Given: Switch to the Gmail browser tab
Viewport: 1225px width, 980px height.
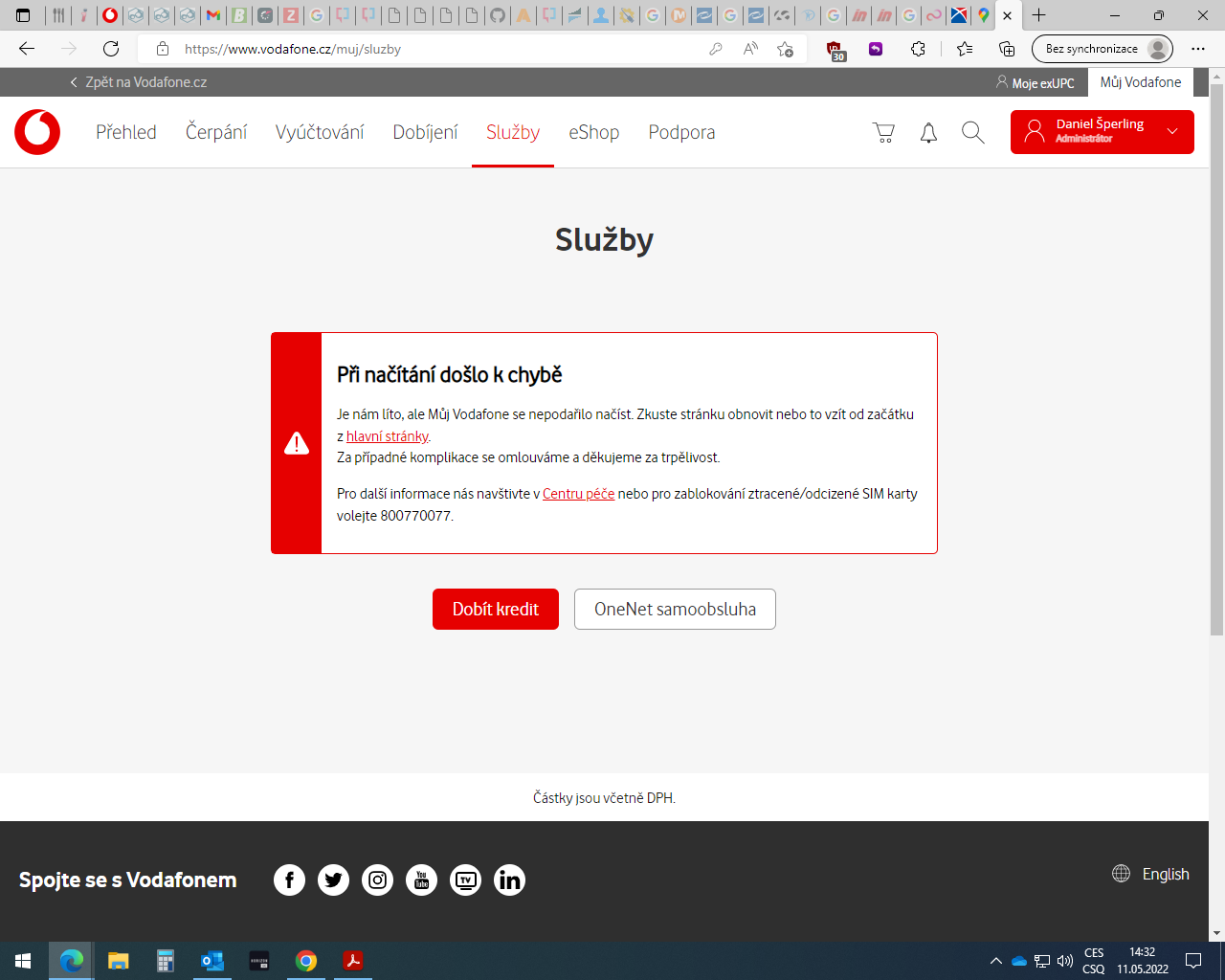Looking at the screenshot, I should (212, 15).
